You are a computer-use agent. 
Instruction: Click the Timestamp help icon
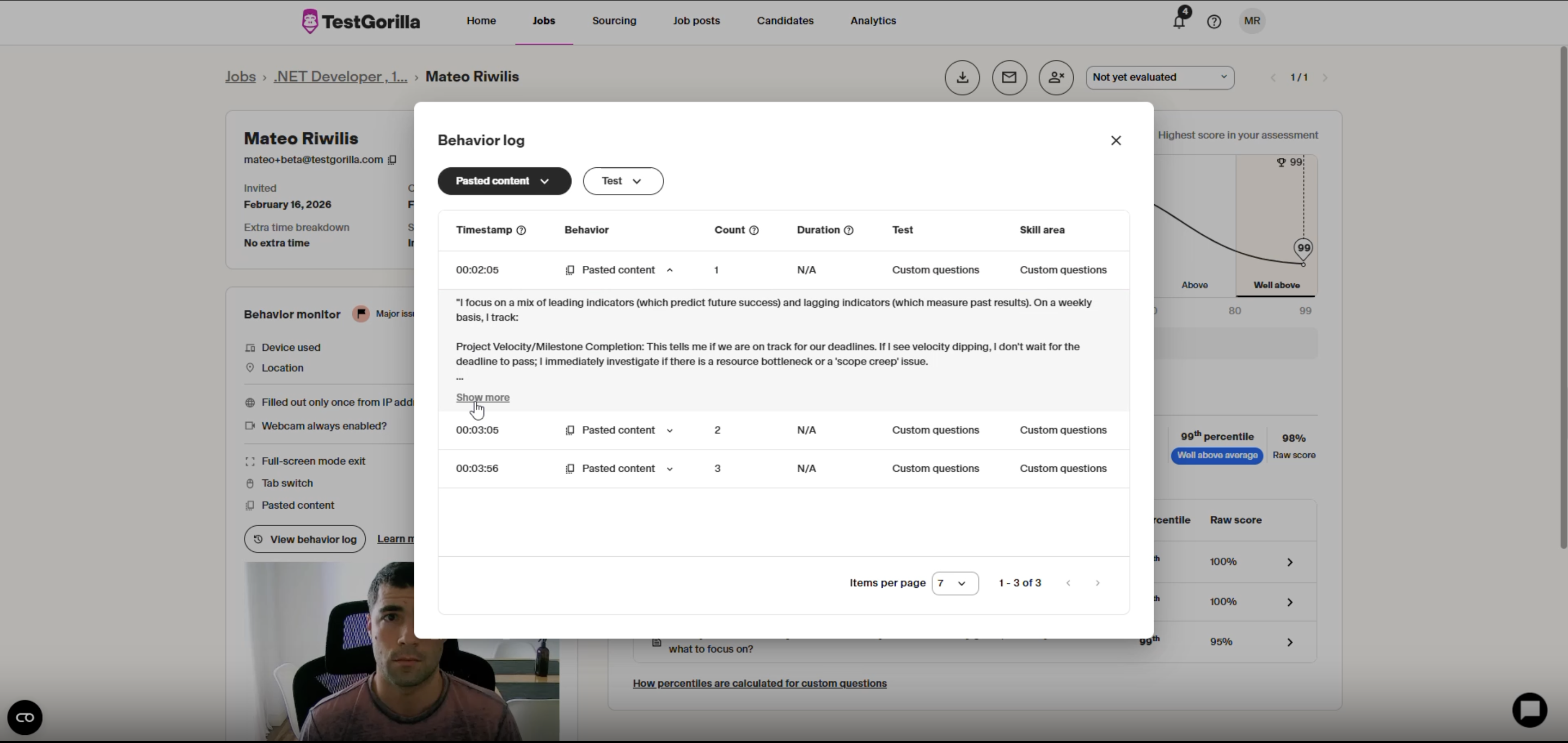(521, 230)
